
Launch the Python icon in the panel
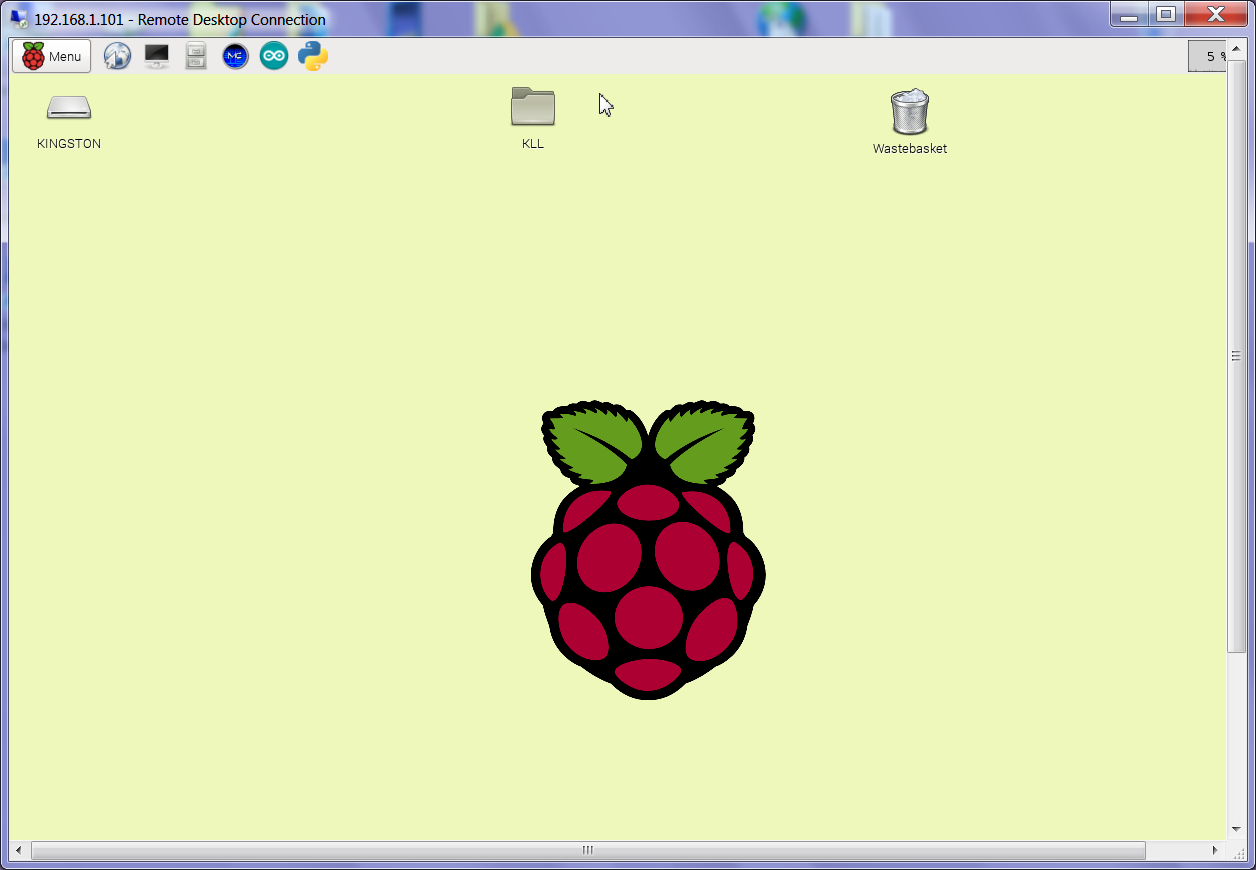pos(313,56)
